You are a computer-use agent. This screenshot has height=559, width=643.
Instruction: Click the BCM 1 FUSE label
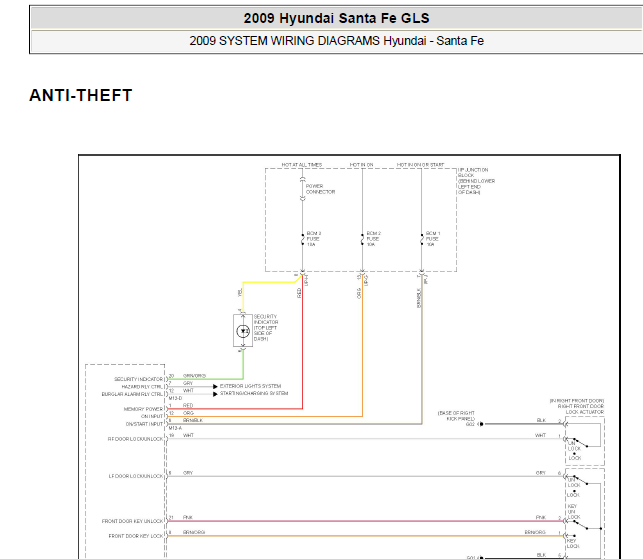click(433, 239)
